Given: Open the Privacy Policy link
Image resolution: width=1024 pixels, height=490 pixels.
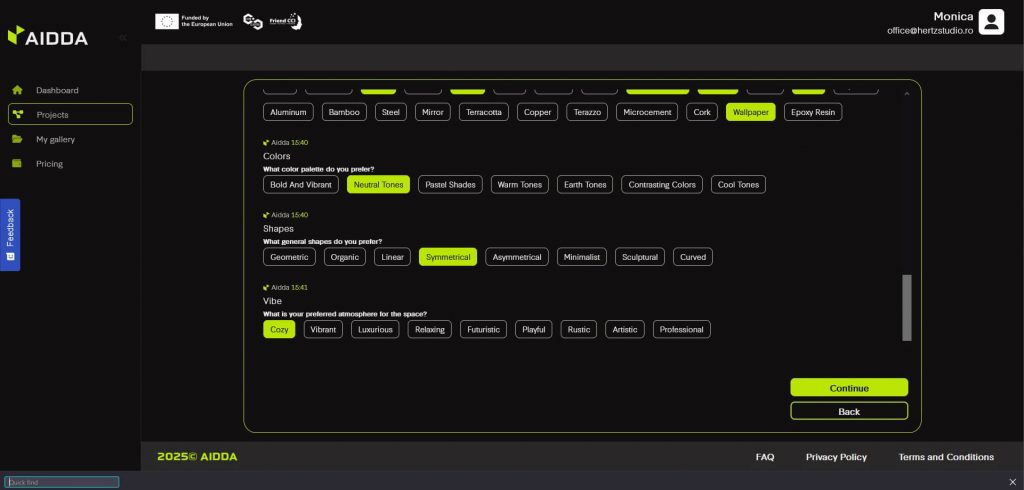Looking at the screenshot, I should pyautogui.click(x=836, y=457).
